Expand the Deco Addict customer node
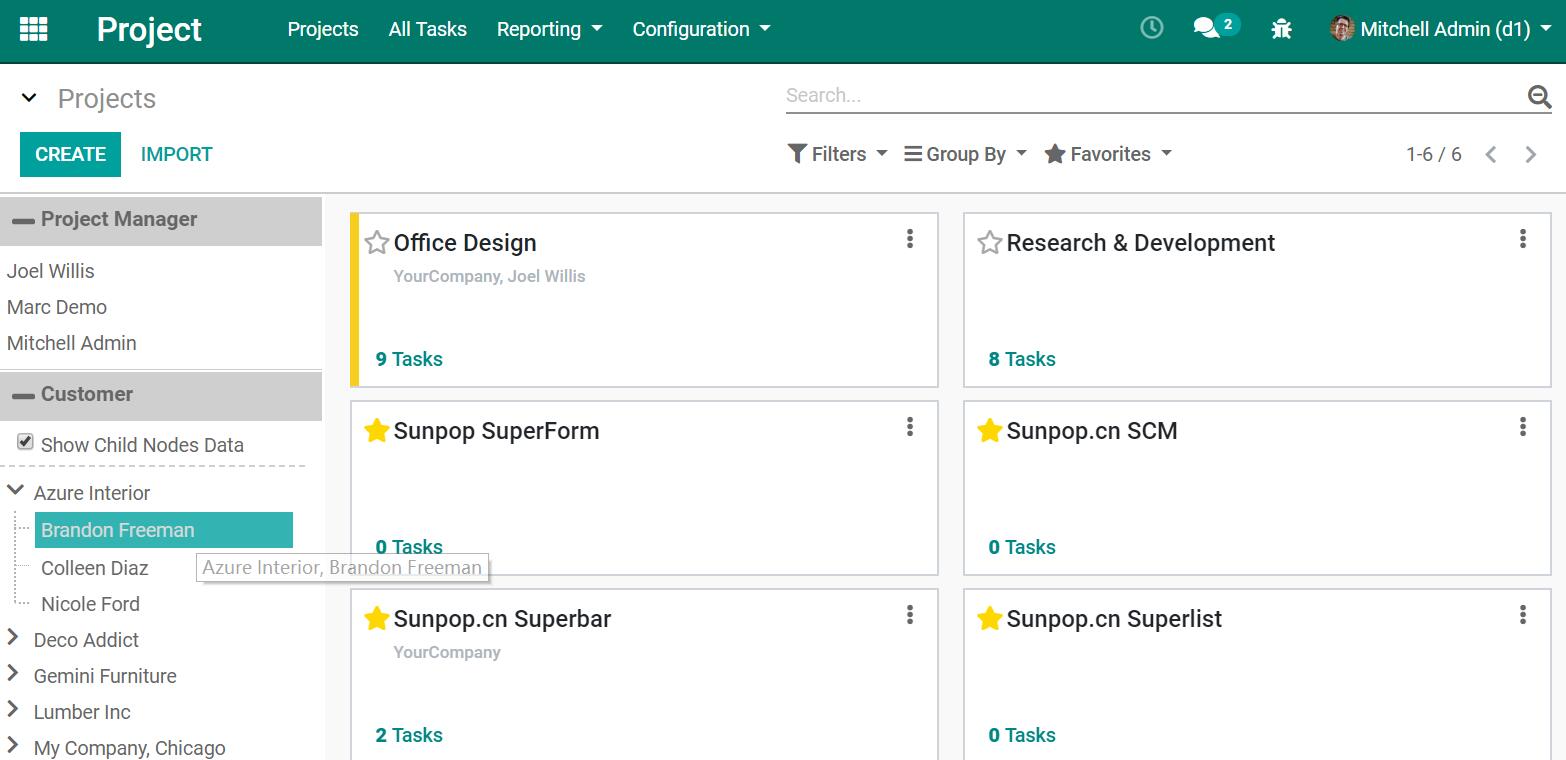 14,638
